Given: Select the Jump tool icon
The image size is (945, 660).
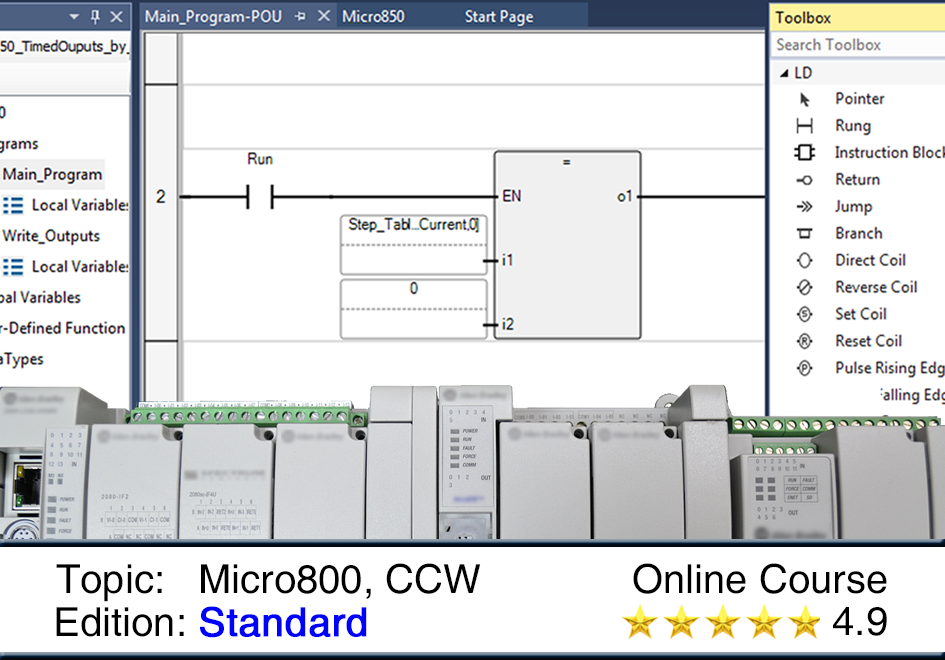Looking at the screenshot, I should pyautogui.click(x=804, y=207).
